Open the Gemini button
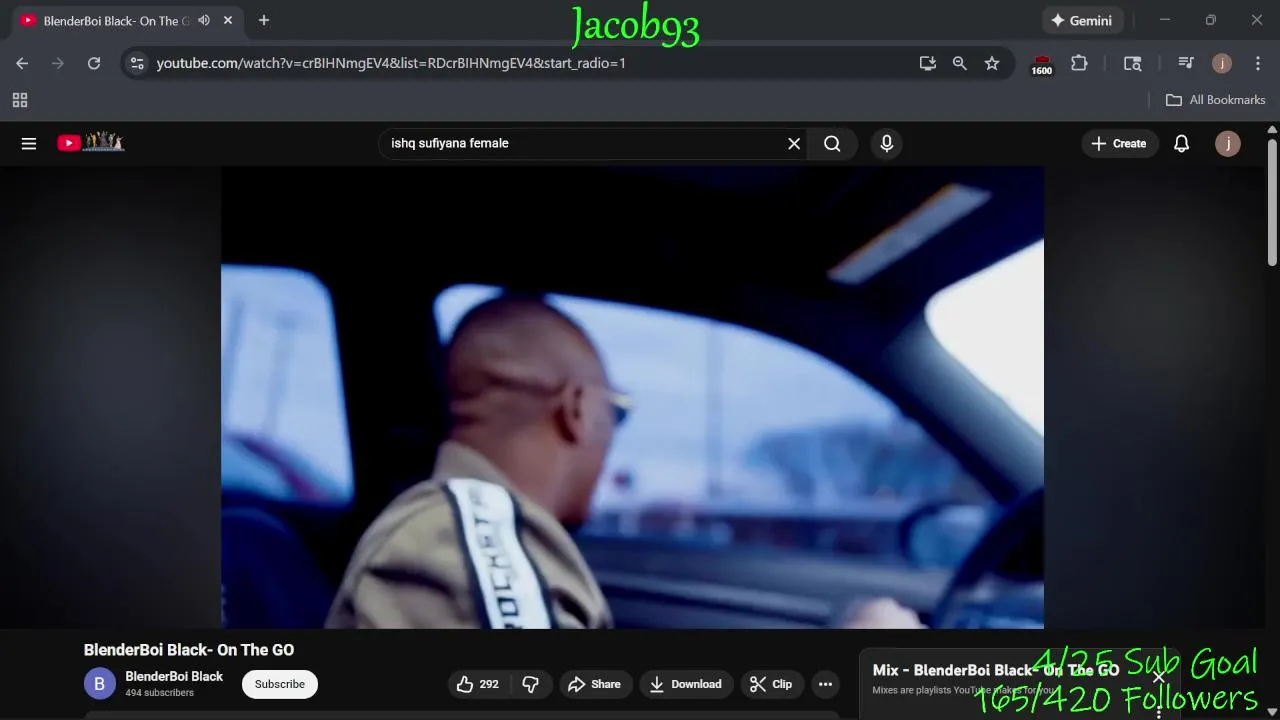Image resolution: width=1280 pixels, height=720 pixels. 1082,20
